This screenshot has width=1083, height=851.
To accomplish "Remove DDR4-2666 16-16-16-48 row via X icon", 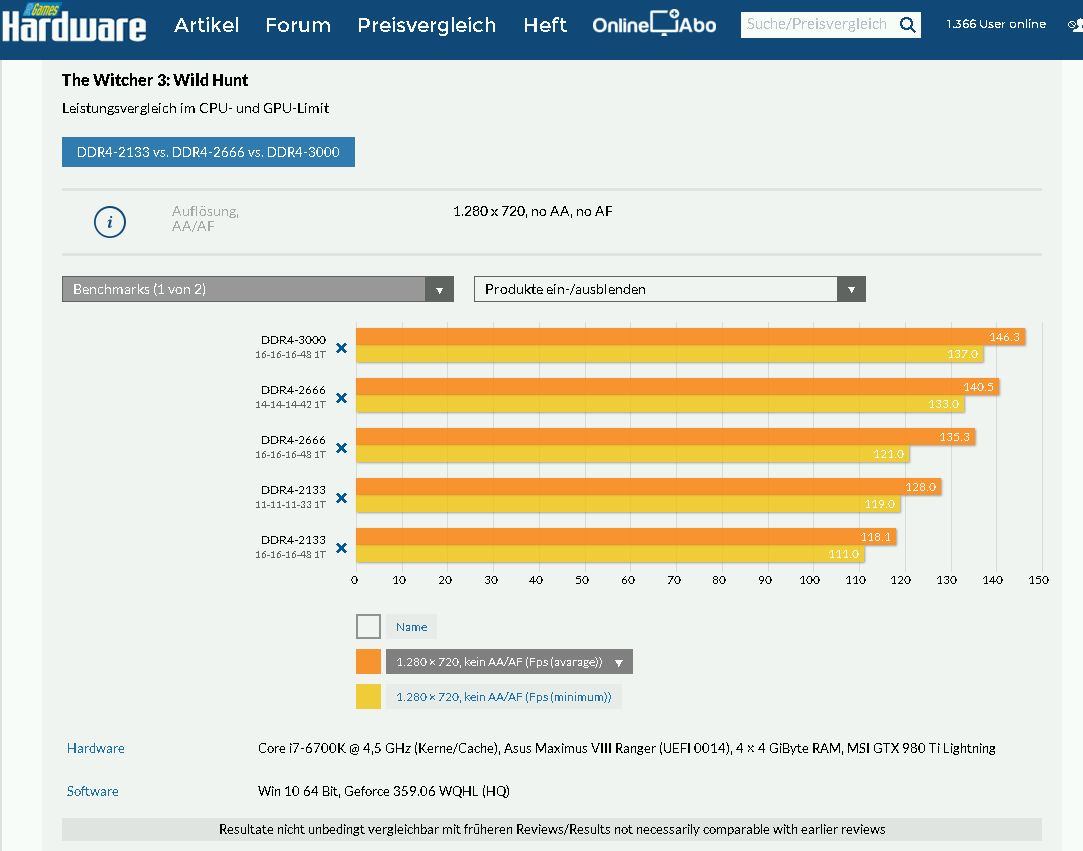I will pos(341,448).
